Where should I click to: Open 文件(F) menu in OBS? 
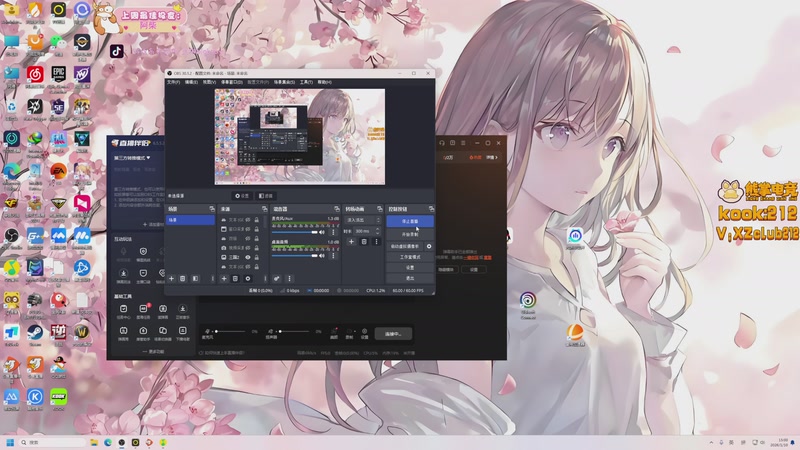point(173,82)
